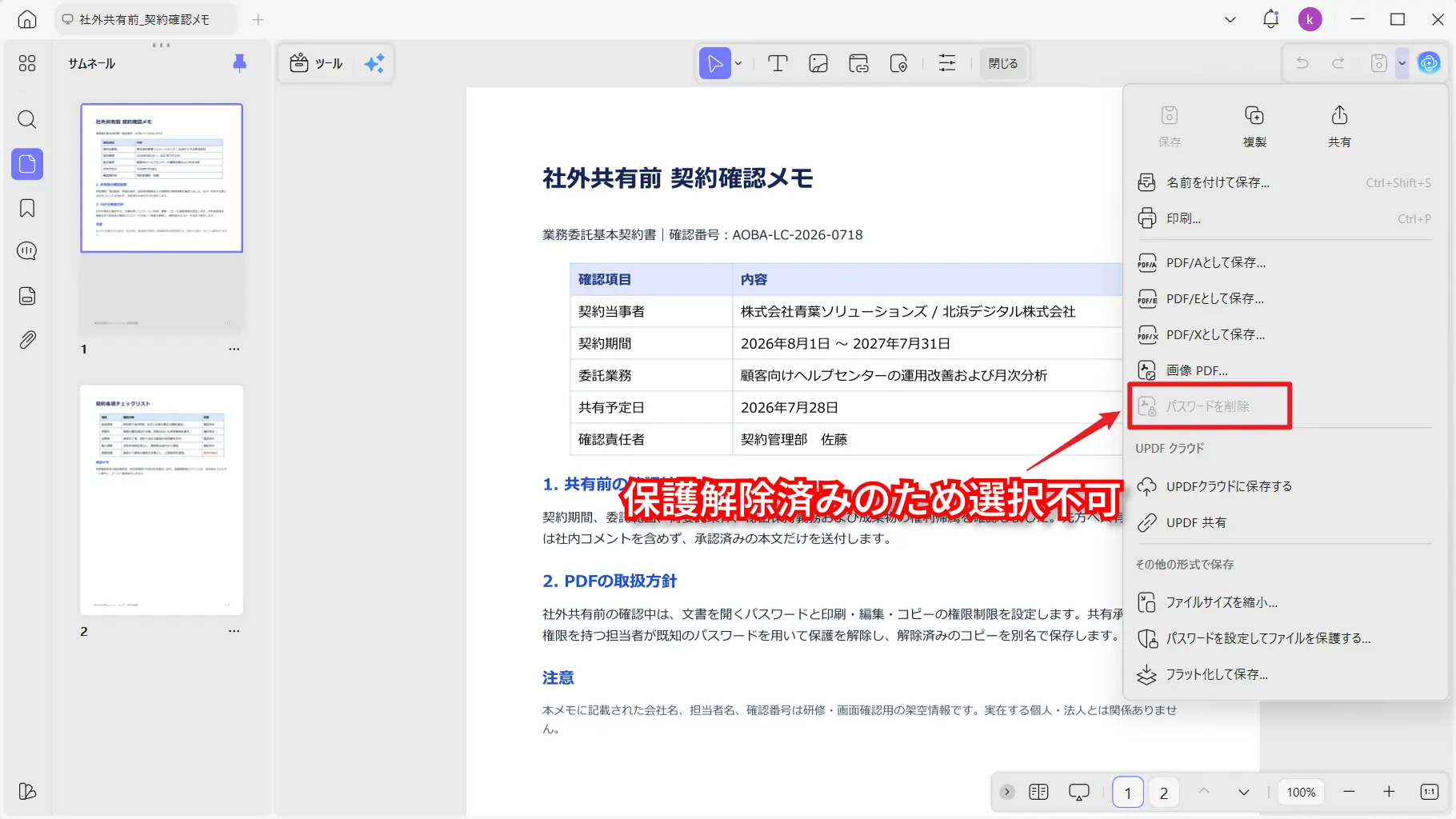Image resolution: width=1456 pixels, height=819 pixels.
Task: Click the undo arrow
Action: (1302, 63)
